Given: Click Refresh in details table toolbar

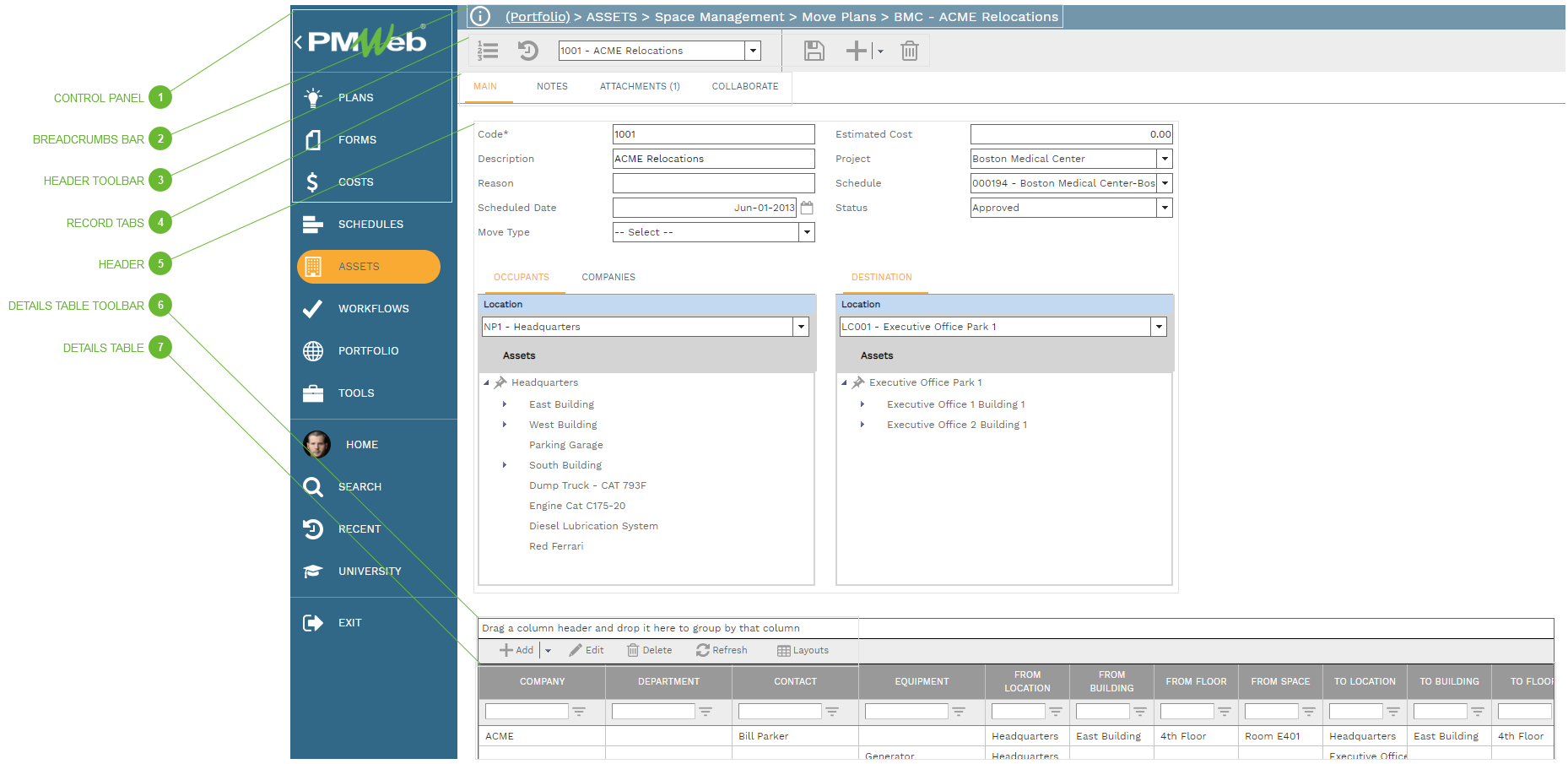Looking at the screenshot, I should tap(722, 650).
